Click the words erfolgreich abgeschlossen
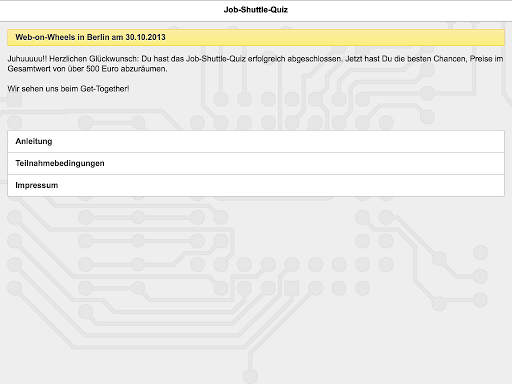The height and width of the screenshot is (384, 512). (295, 59)
